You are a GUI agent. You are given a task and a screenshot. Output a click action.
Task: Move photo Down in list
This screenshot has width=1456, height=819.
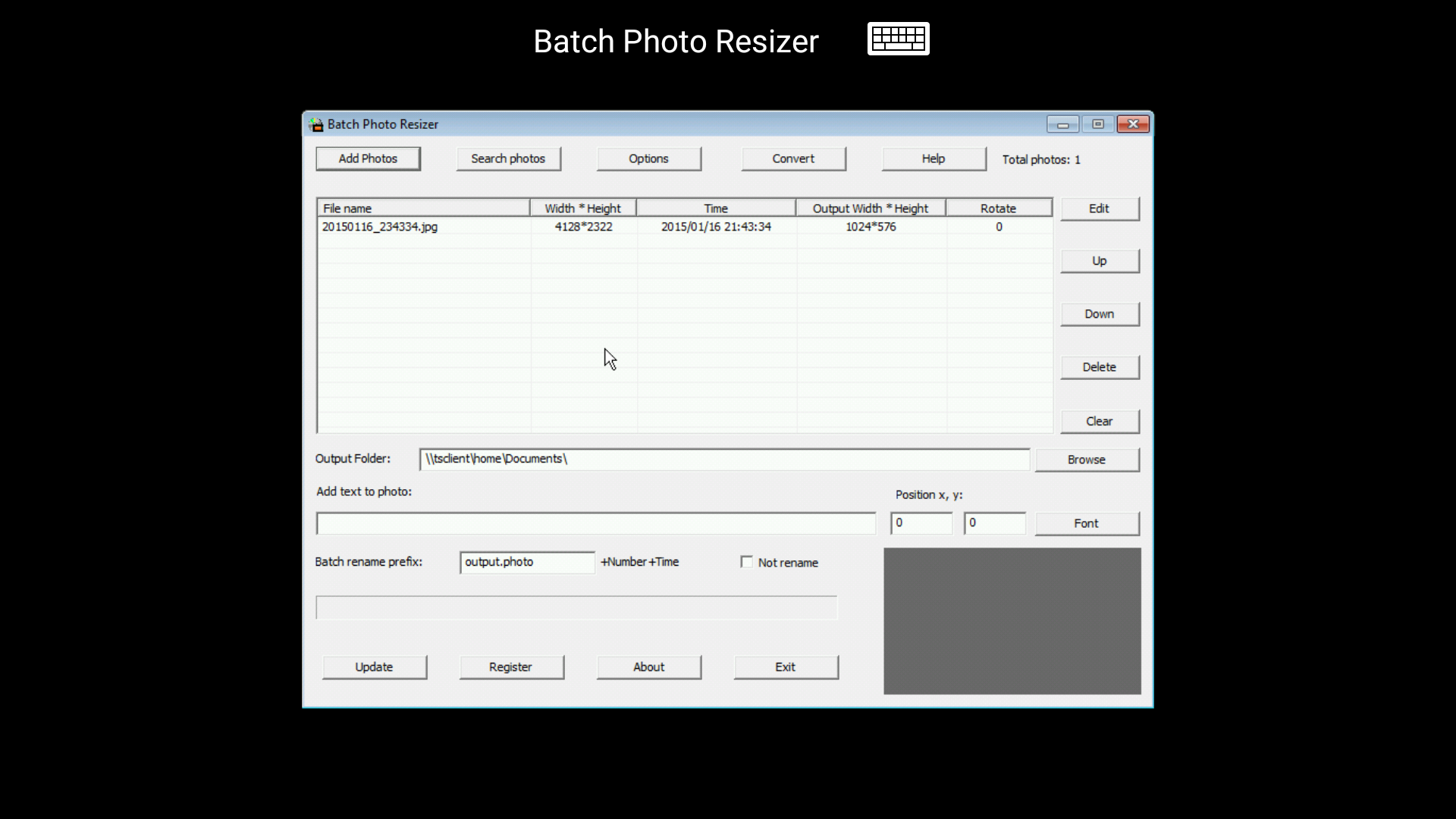pos(1100,314)
